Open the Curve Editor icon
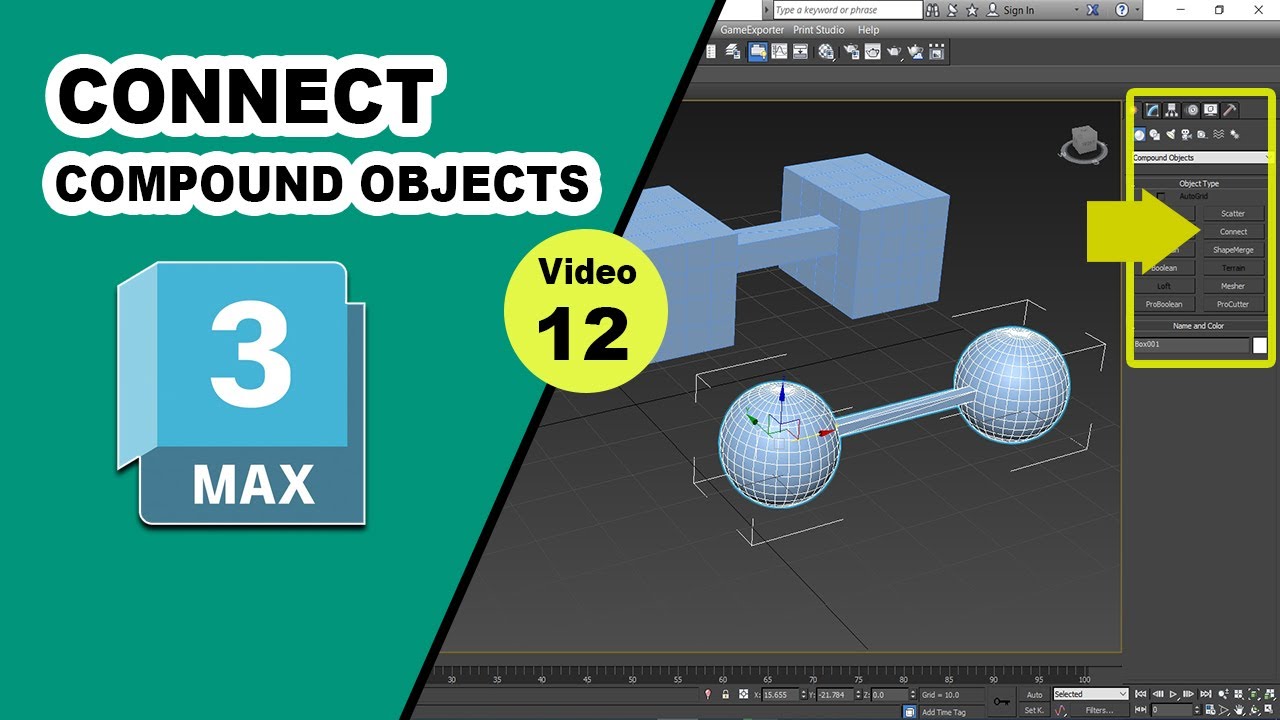The width and height of the screenshot is (1280, 720). [779, 52]
